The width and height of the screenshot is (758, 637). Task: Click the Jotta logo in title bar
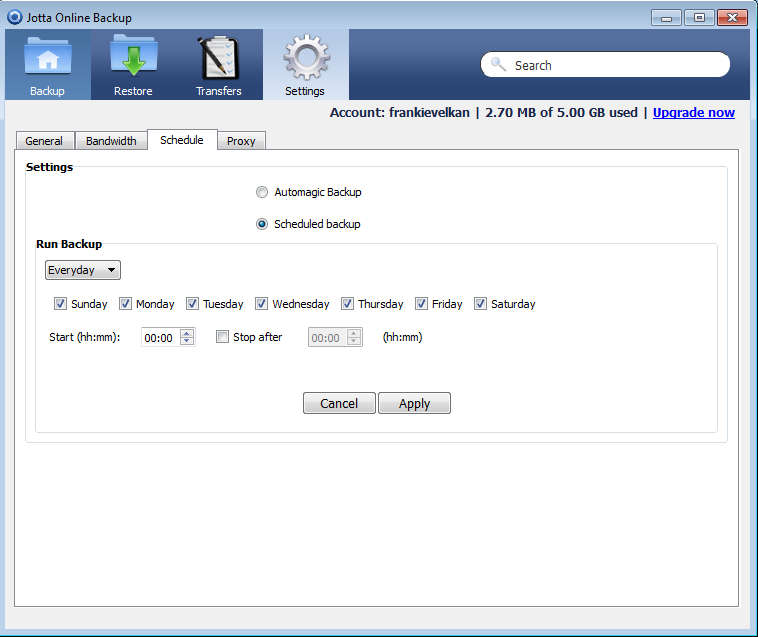pos(15,17)
